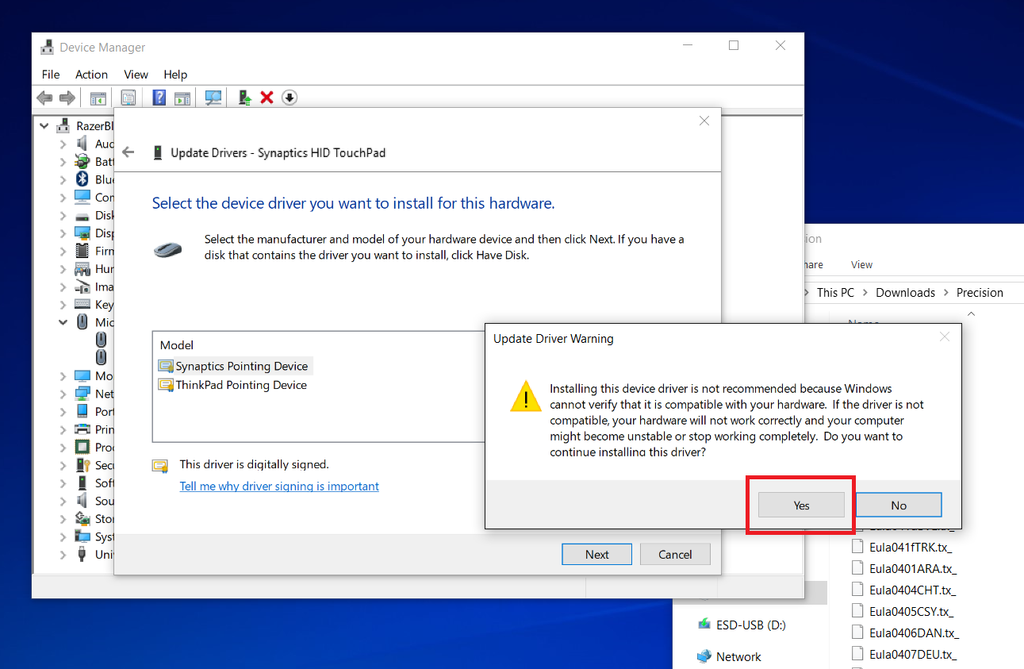Open the Action menu

click(91, 74)
